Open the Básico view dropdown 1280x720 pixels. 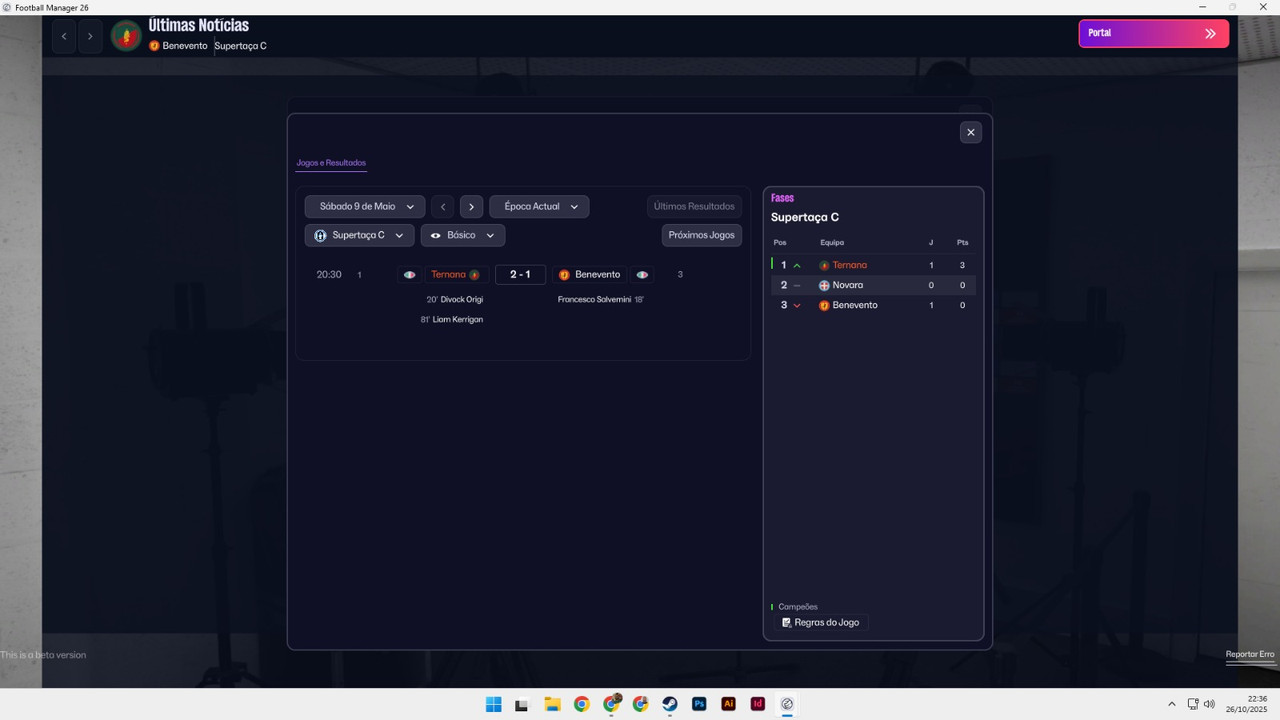click(462, 235)
